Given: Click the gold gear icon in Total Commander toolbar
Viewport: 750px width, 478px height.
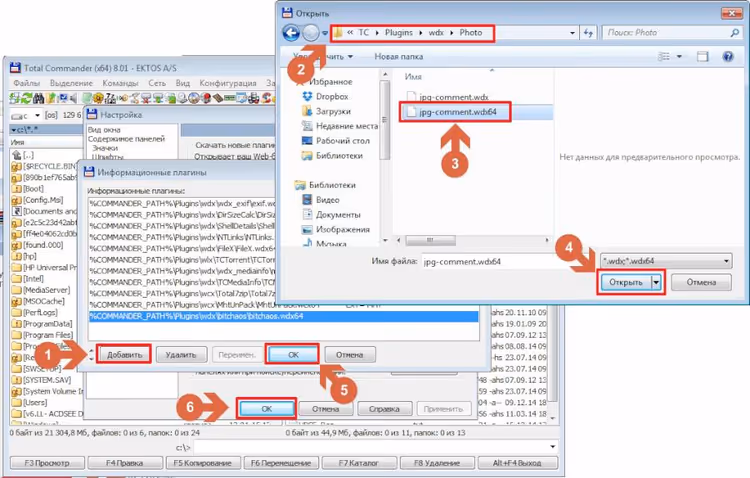Looking at the screenshot, I should (x=99, y=98).
